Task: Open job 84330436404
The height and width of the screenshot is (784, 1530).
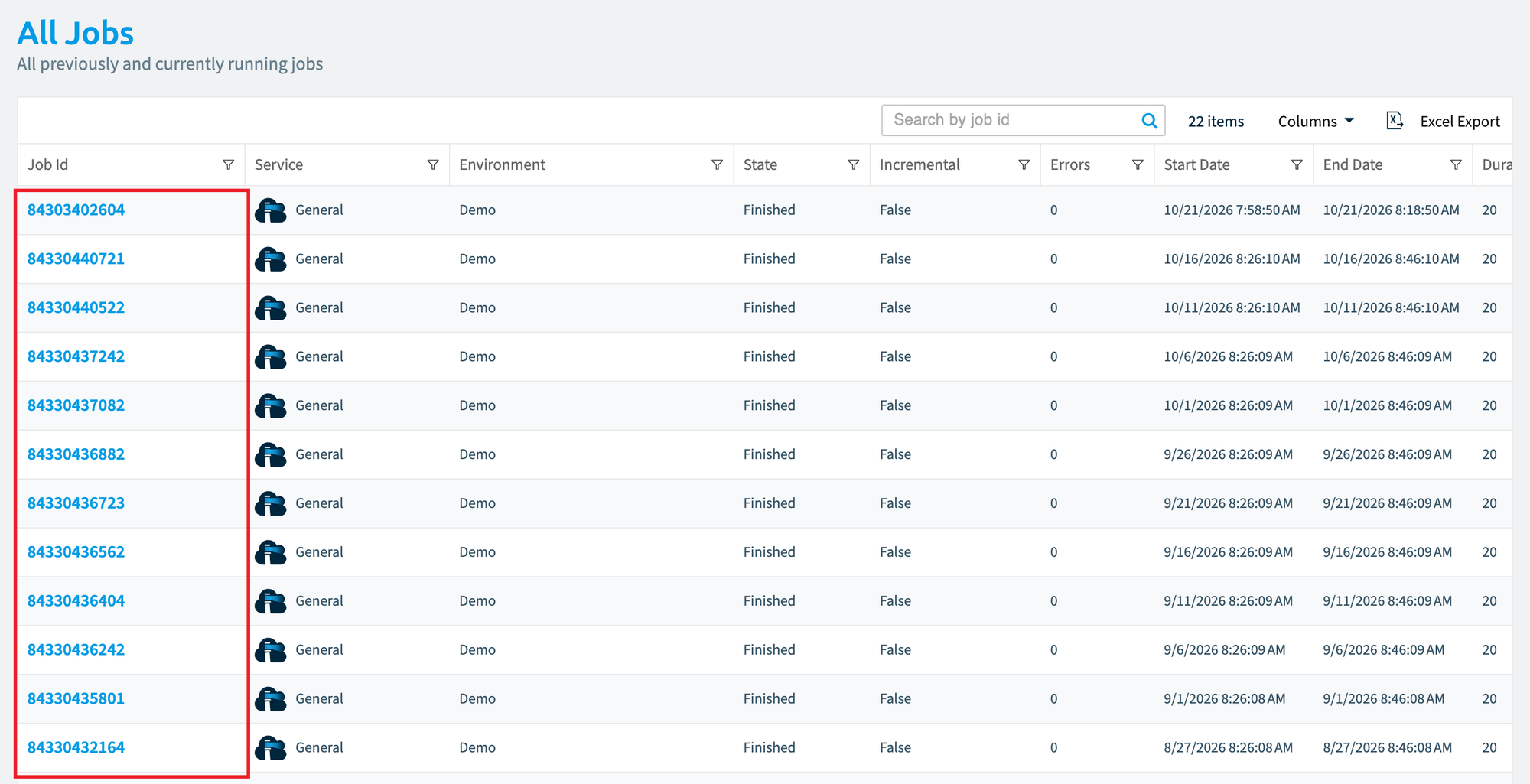Action: tap(76, 601)
